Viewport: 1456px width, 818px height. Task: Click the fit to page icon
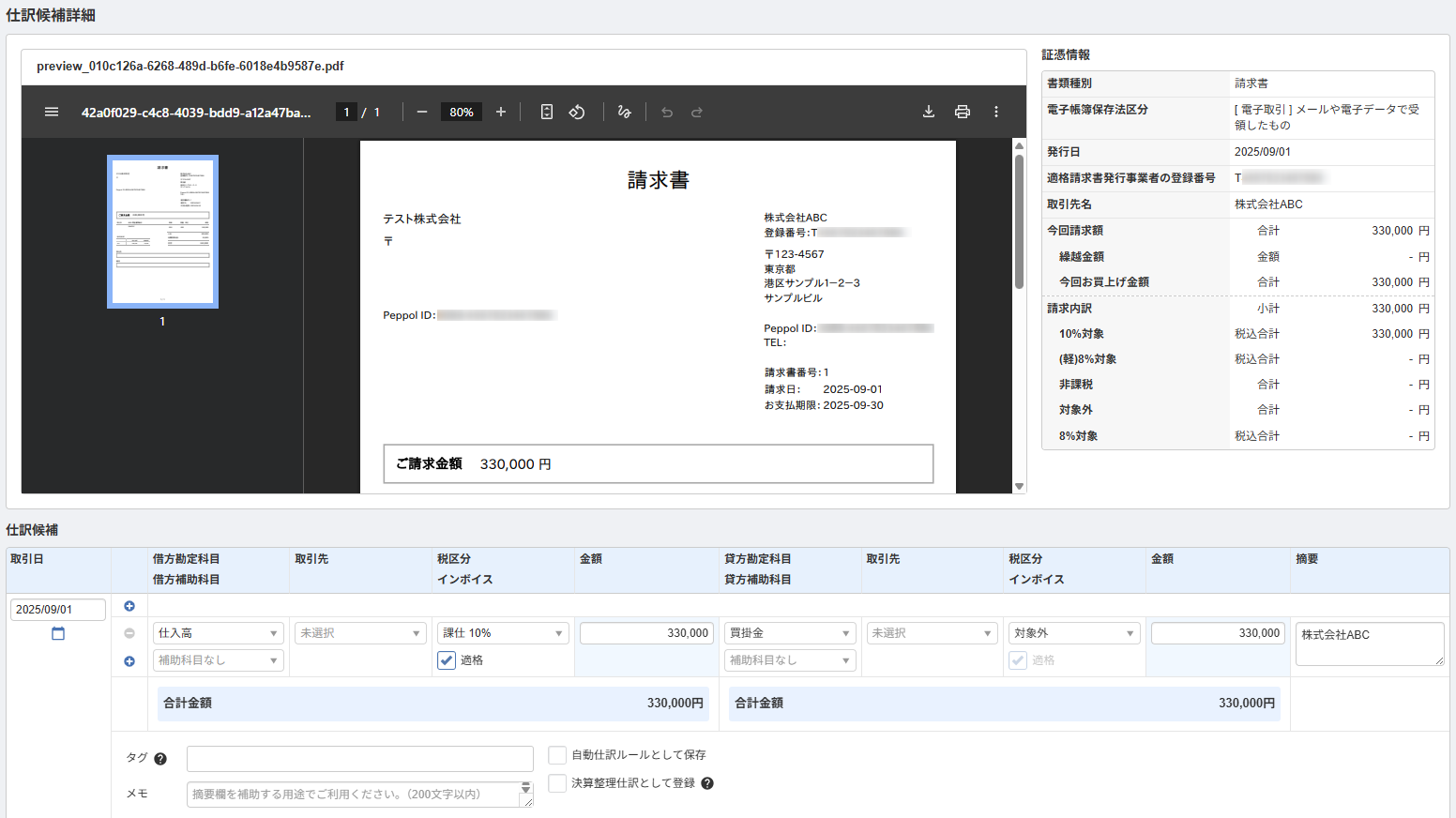point(547,112)
